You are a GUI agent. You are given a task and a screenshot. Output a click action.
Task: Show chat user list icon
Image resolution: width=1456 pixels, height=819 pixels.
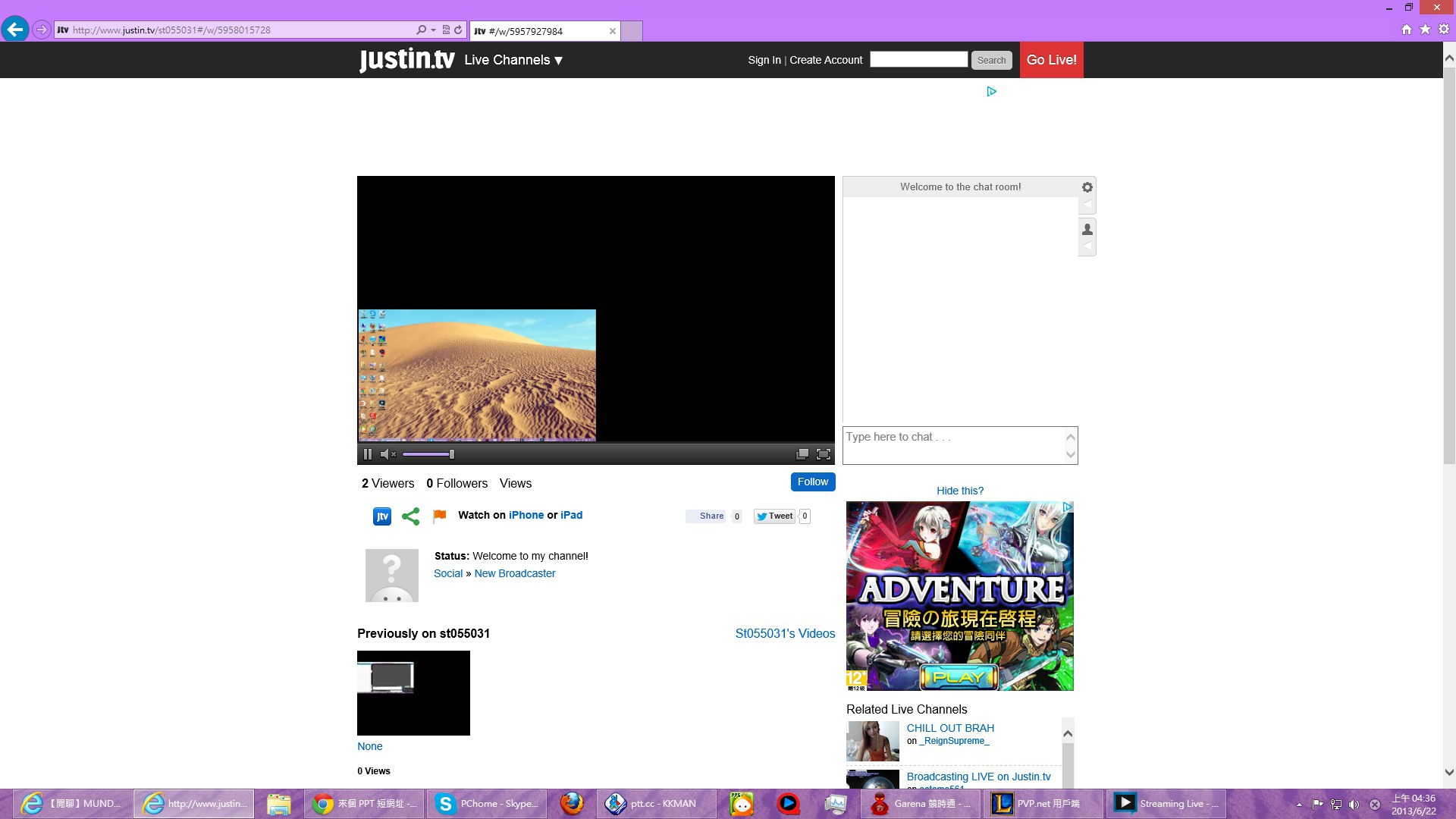tap(1087, 229)
